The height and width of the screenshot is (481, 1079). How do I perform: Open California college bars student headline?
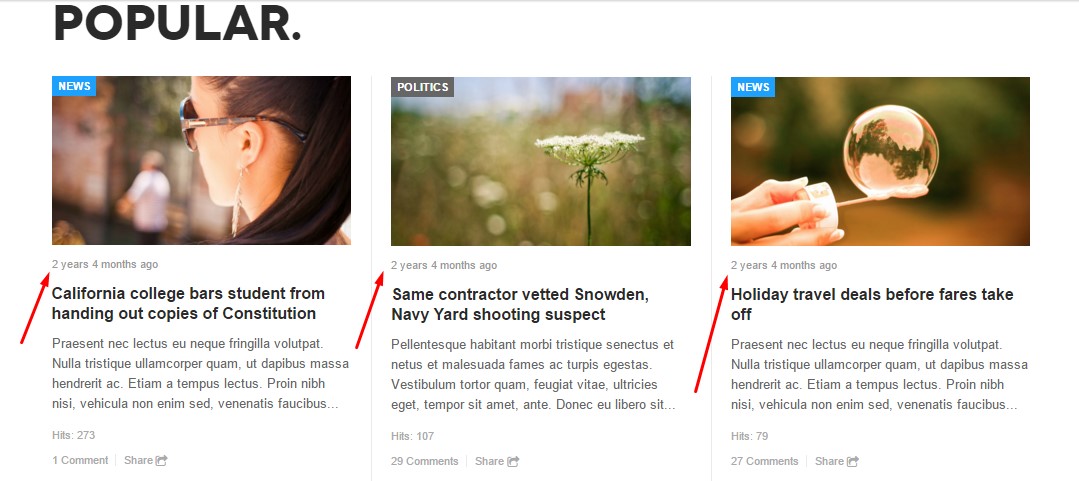[189, 303]
